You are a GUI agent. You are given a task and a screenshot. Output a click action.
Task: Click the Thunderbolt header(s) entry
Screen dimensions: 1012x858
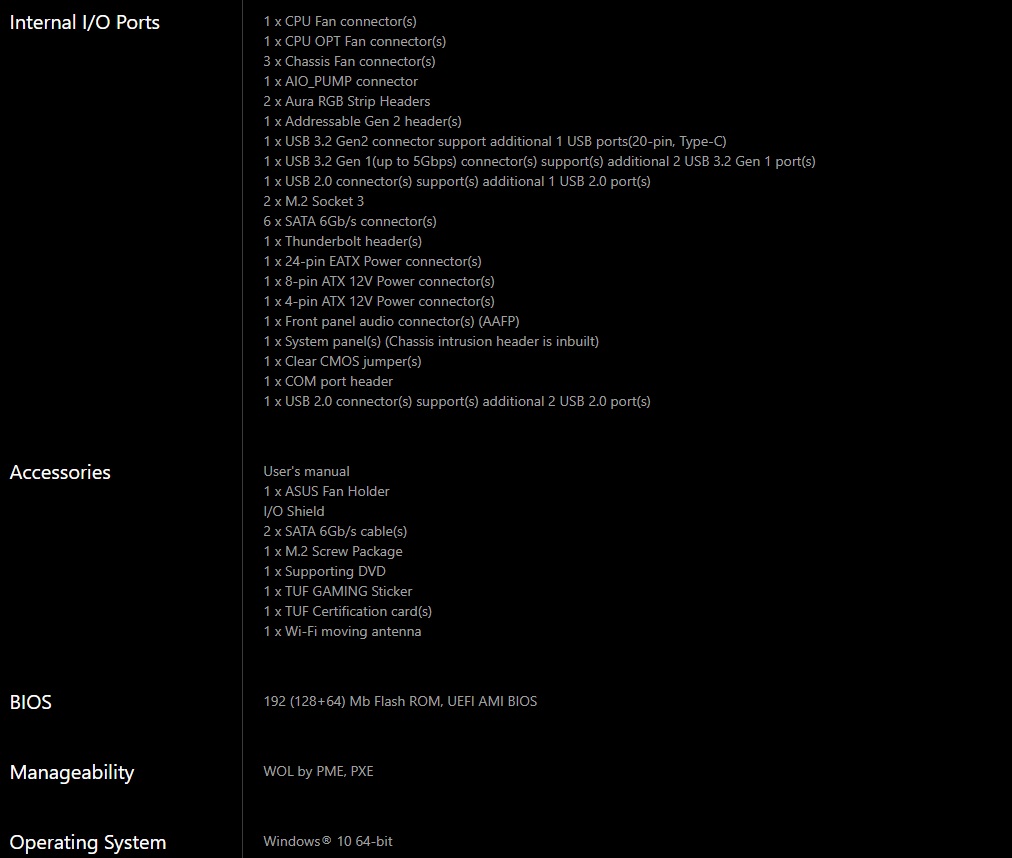click(x=343, y=241)
